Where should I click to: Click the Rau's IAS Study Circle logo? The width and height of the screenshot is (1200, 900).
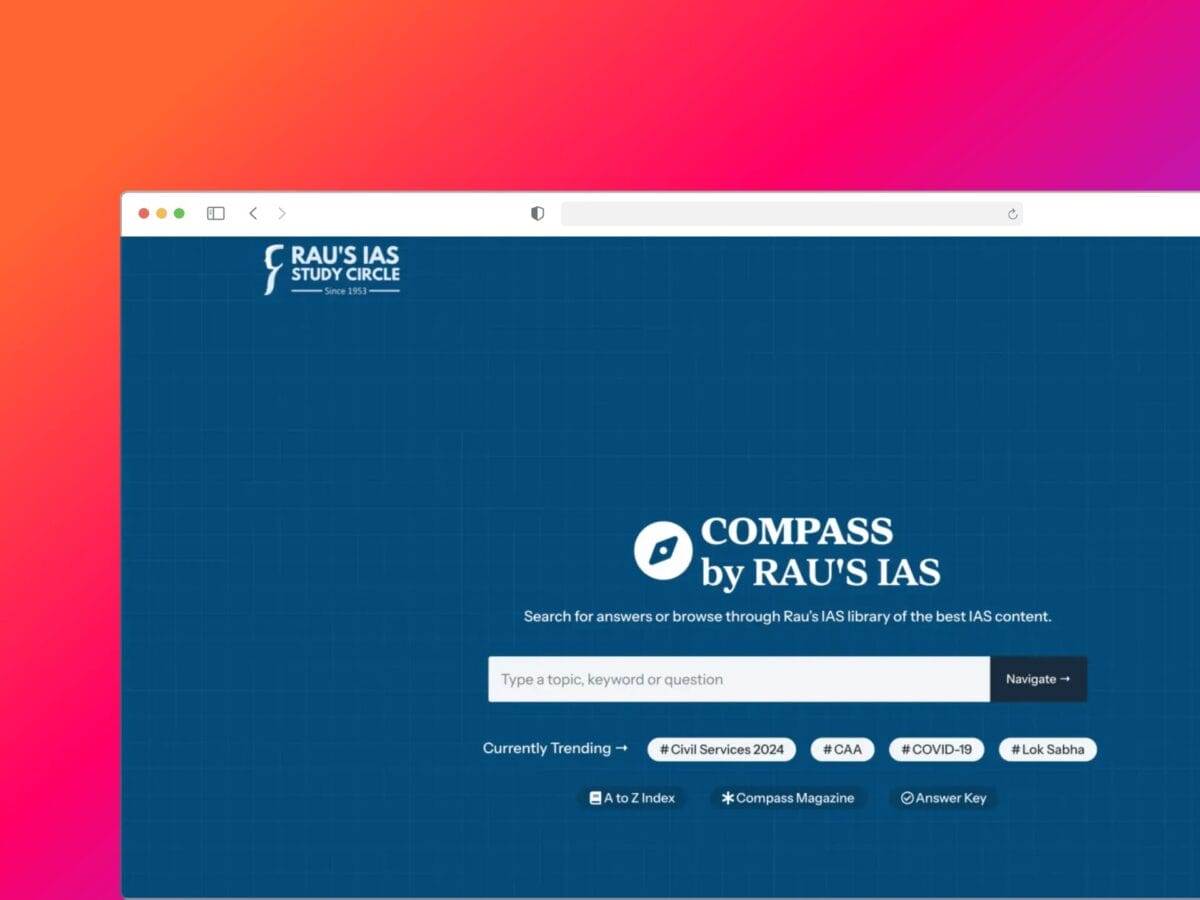pyautogui.click(x=332, y=269)
